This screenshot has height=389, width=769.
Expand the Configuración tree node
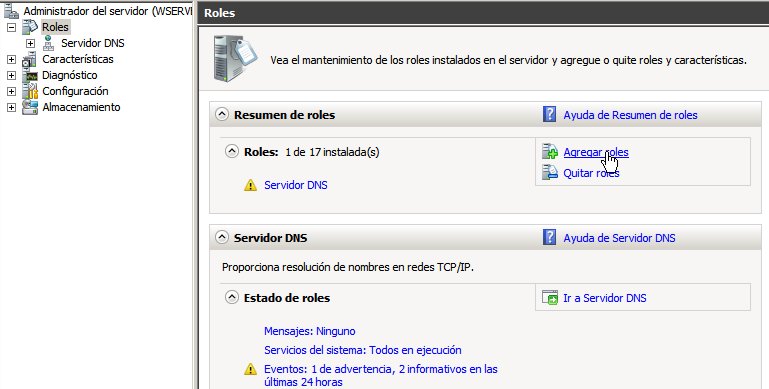tap(11, 92)
